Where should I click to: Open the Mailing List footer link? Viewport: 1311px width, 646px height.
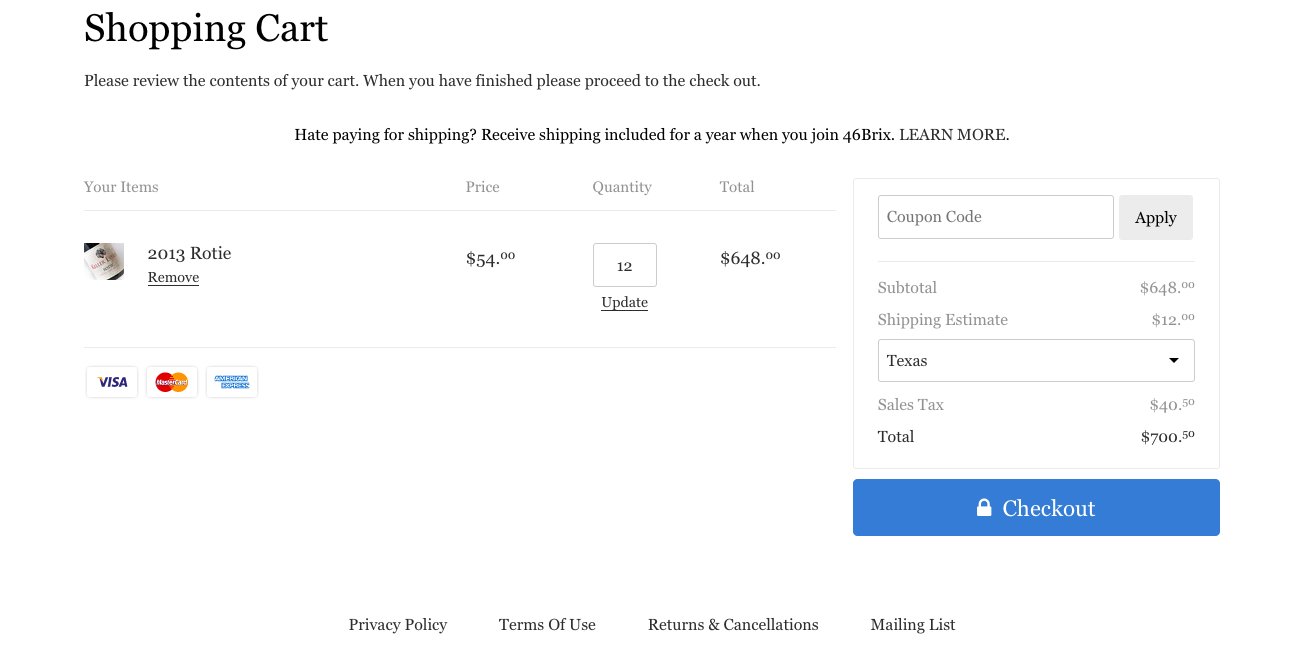[x=913, y=625]
